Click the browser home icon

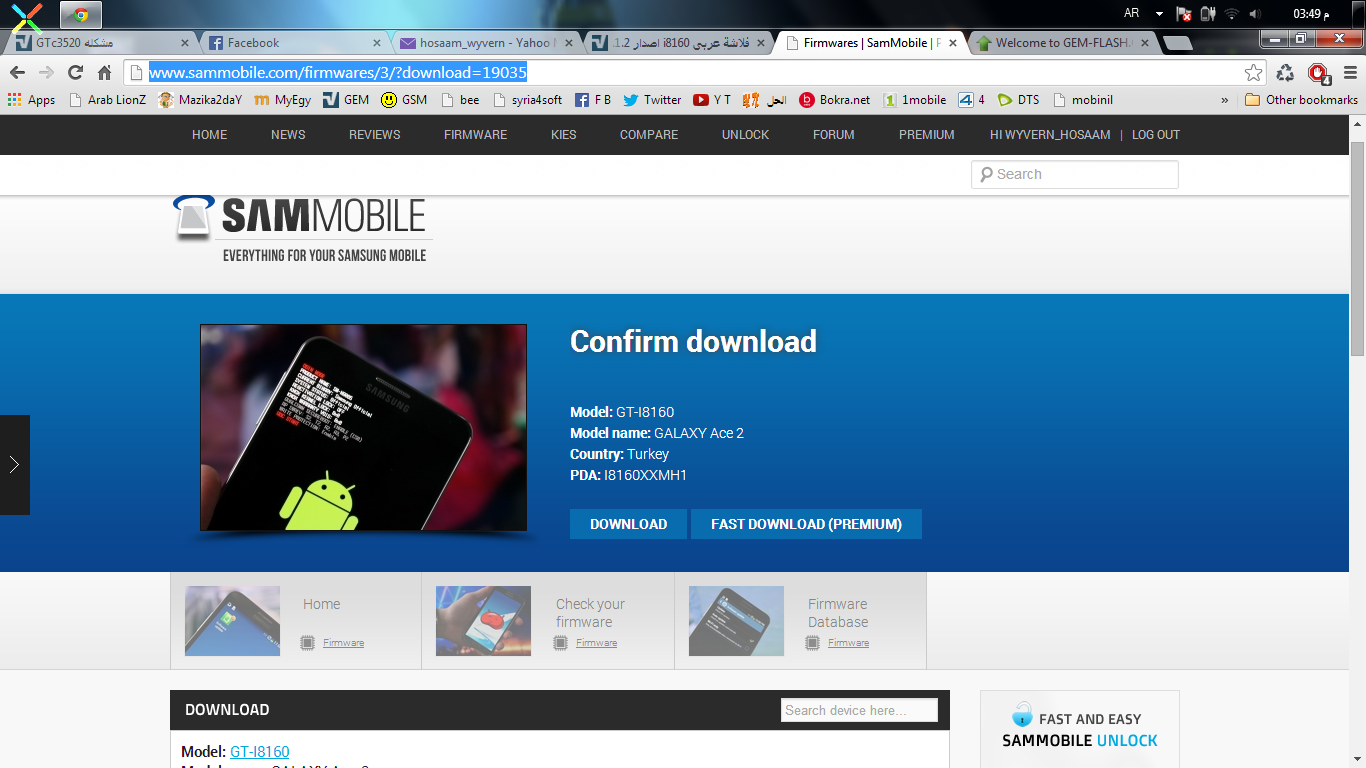point(104,72)
